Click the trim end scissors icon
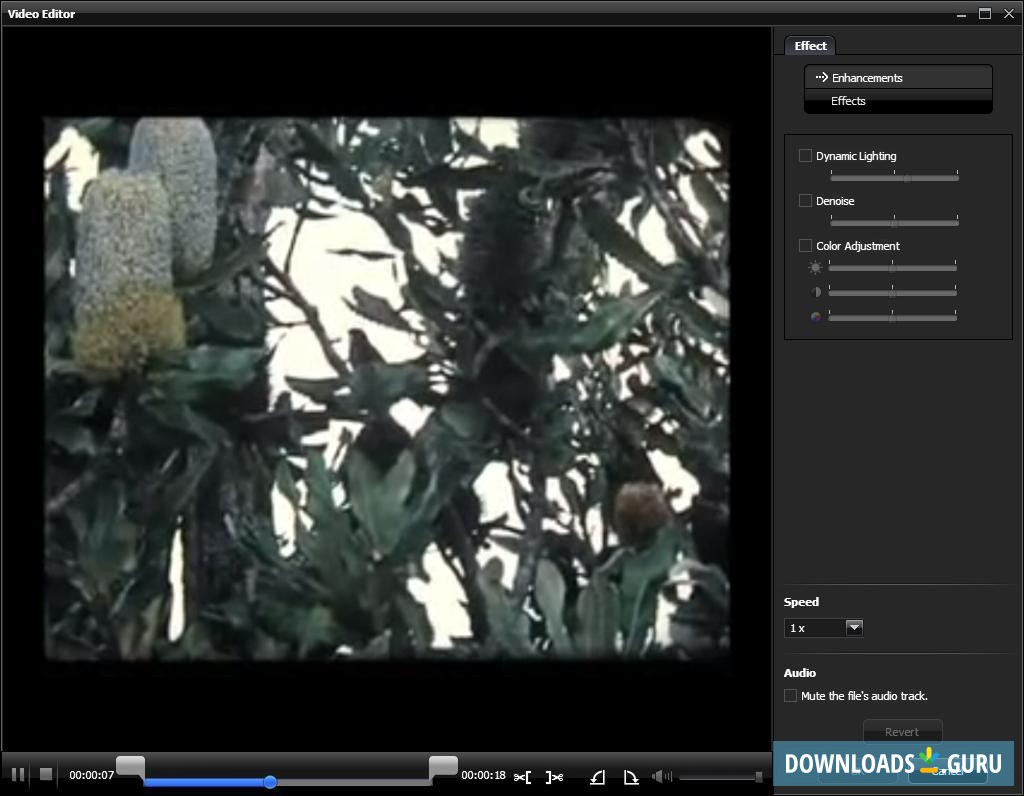The width and height of the screenshot is (1024, 796). pos(554,777)
